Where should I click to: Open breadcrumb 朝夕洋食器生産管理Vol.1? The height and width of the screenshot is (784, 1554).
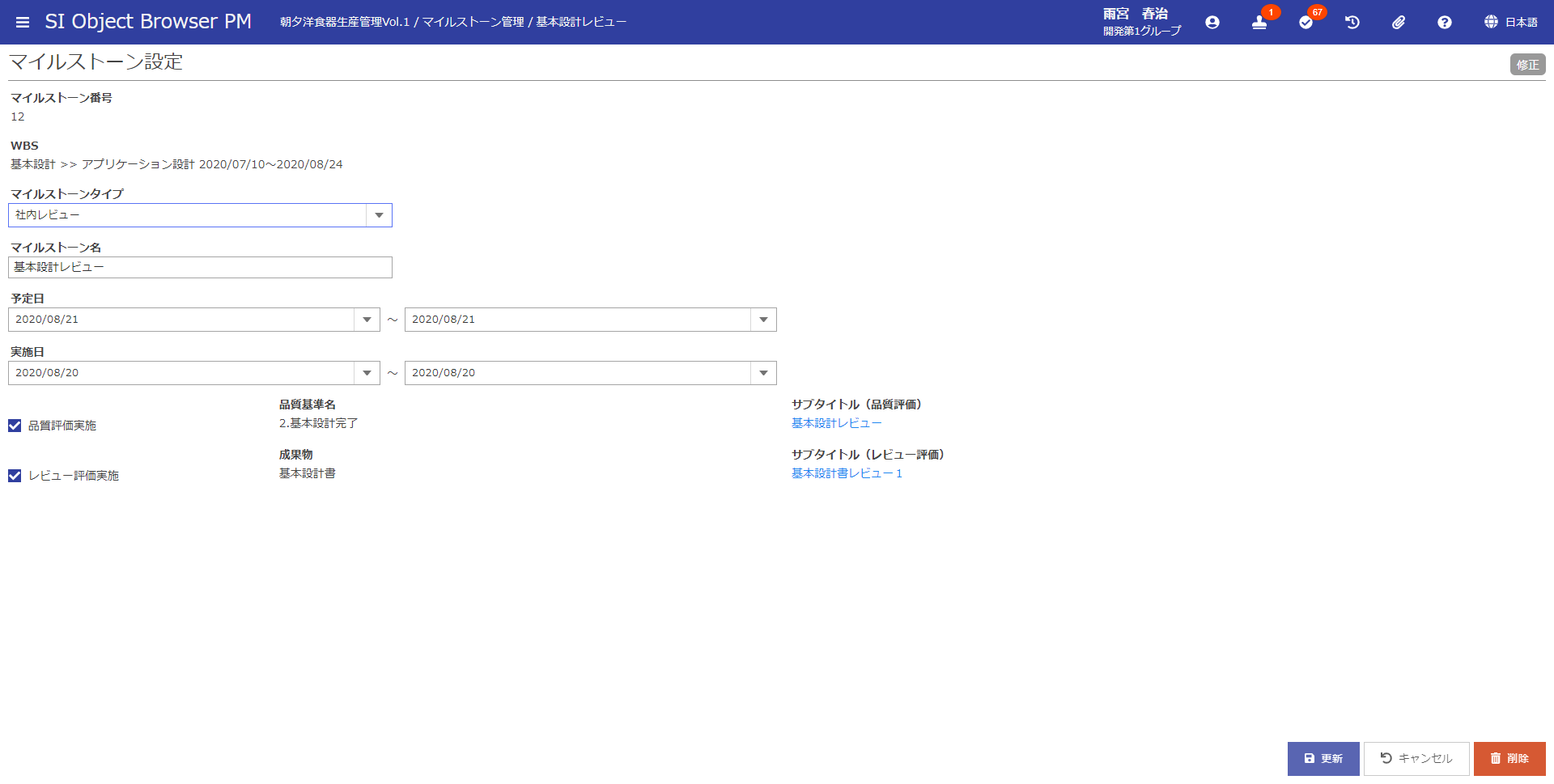point(345,22)
